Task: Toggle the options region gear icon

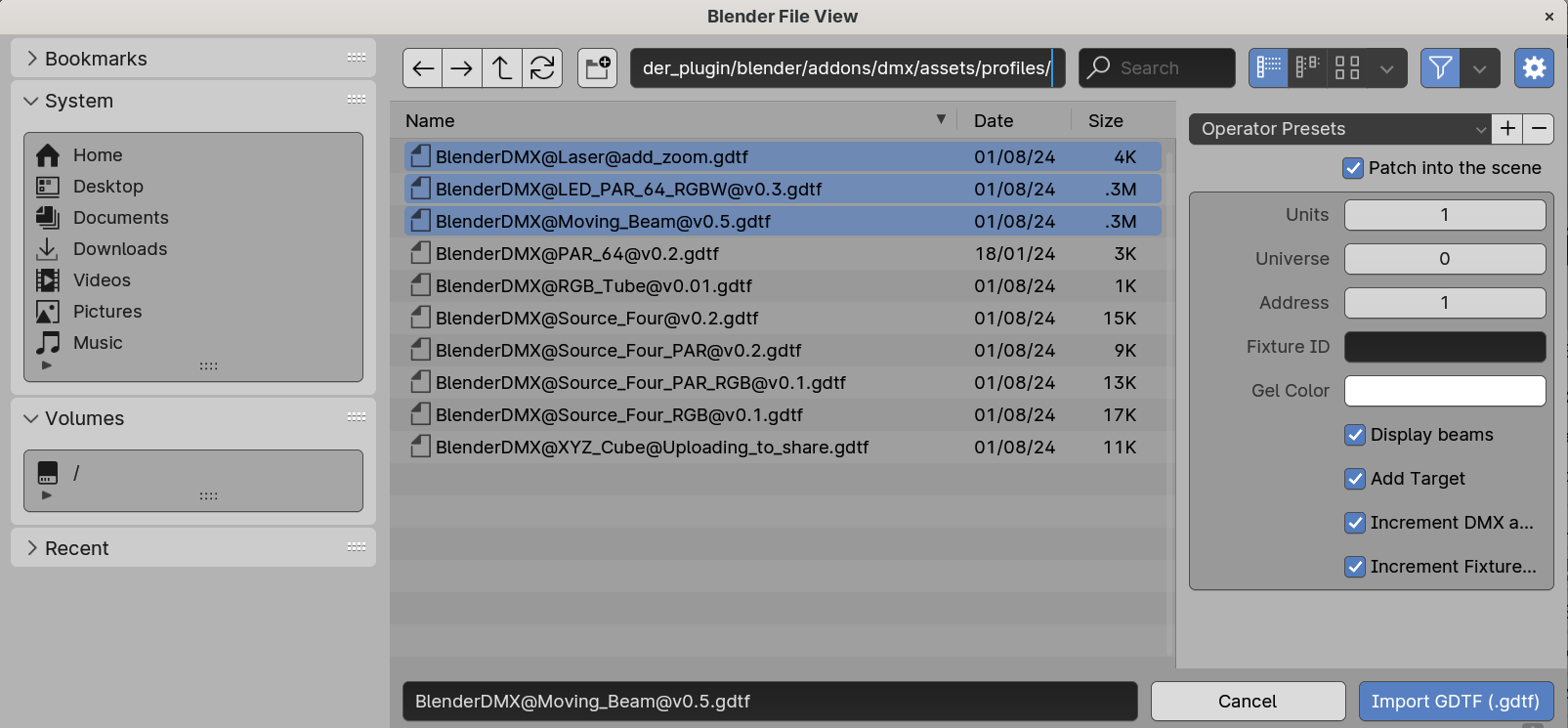Action: click(x=1534, y=68)
